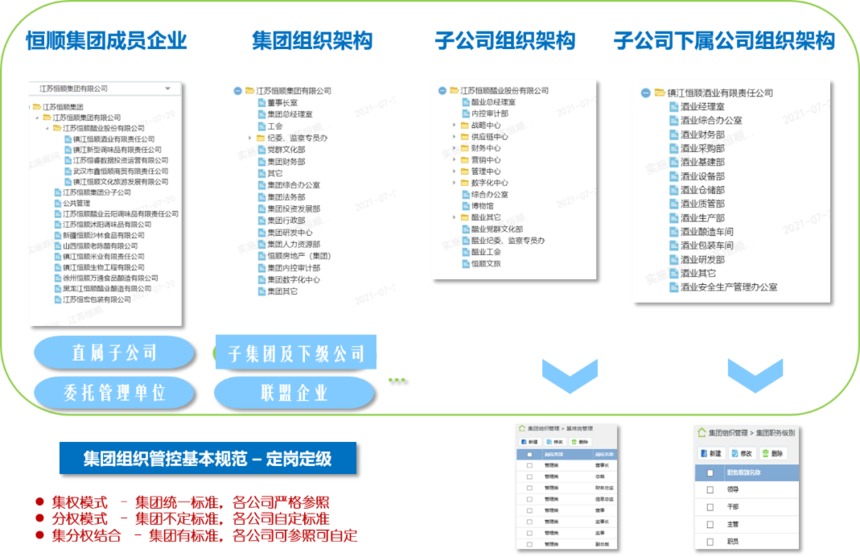Image resolution: width=860 pixels, height=557 pixels.
Task: Click the 江苏恒顺集团 root folder icon
Action: pyautogui.click(x=37, y=107)
